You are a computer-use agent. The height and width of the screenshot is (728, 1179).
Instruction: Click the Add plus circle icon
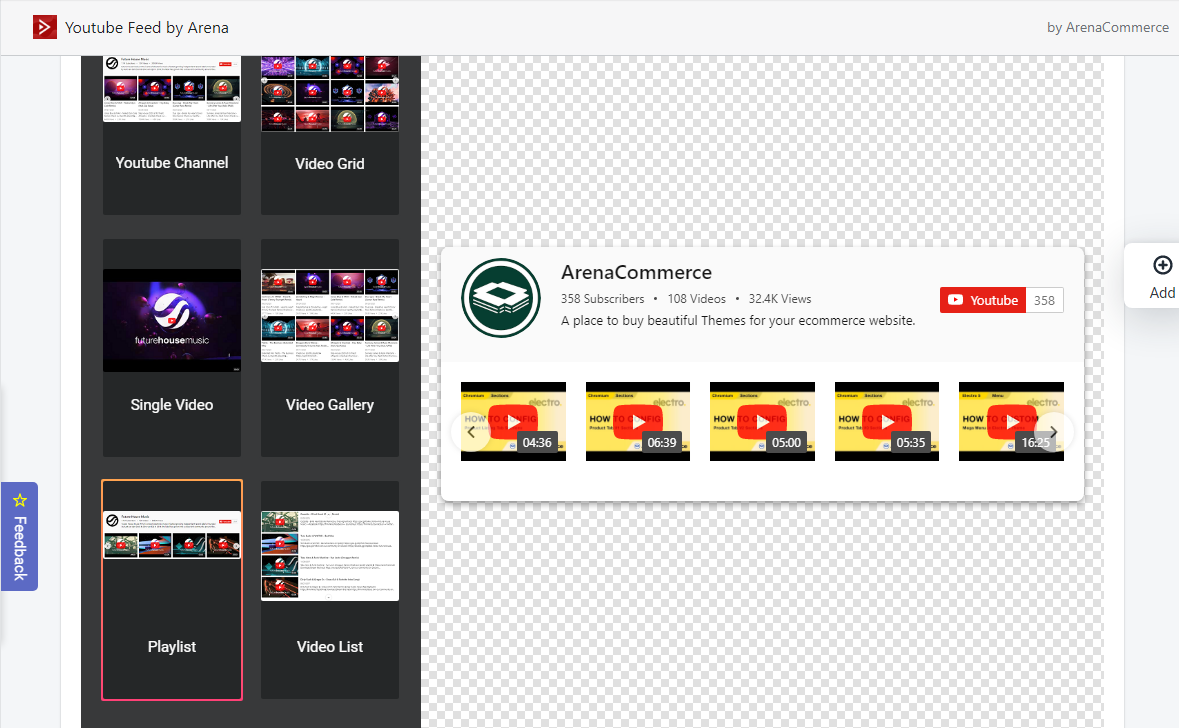tap(1162, 265)
